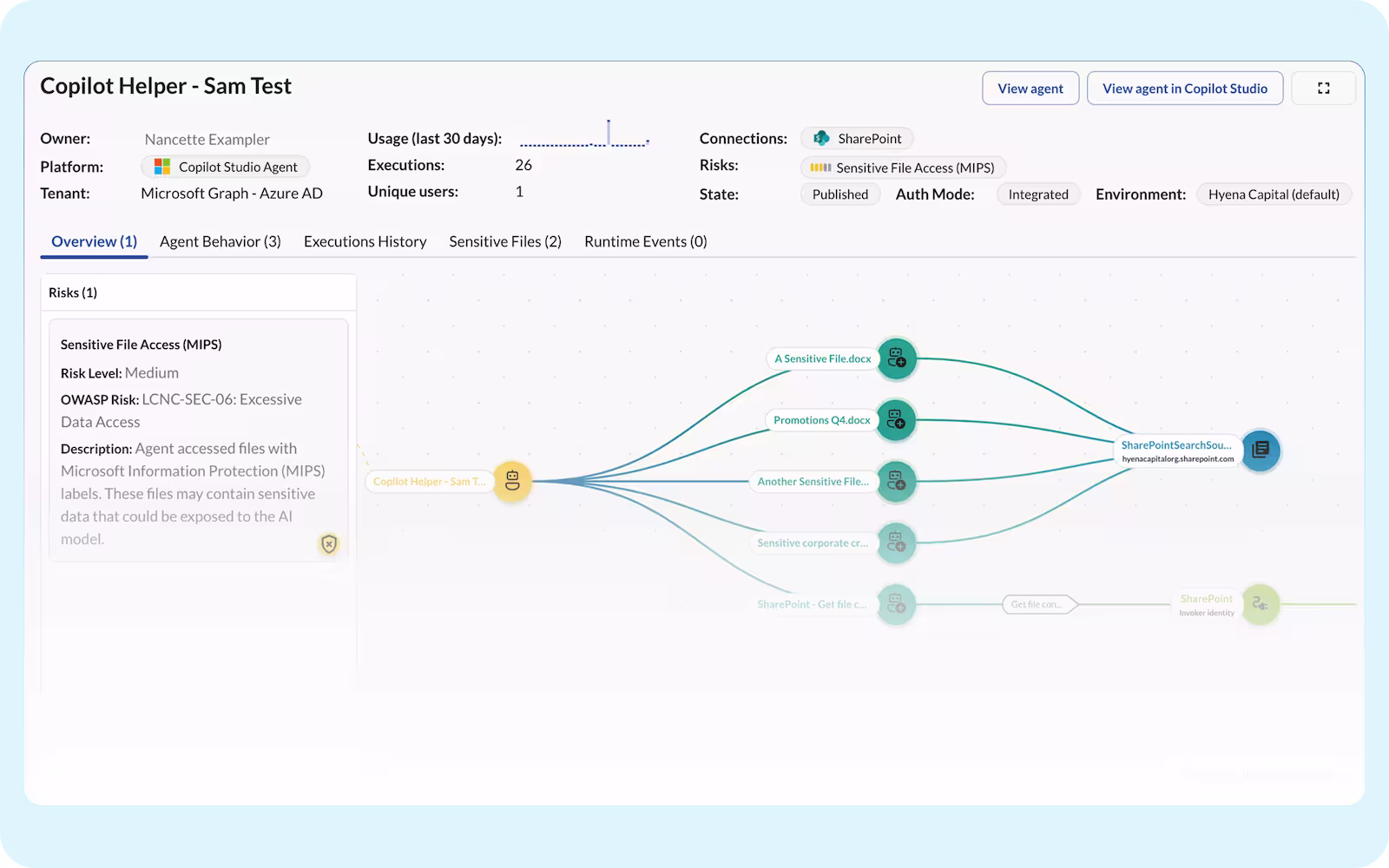Image resolution: width=1389 pixels, height=868 pixels.
Task: Click the Get file con hexagon node
Action: [x=1039, y=603]
